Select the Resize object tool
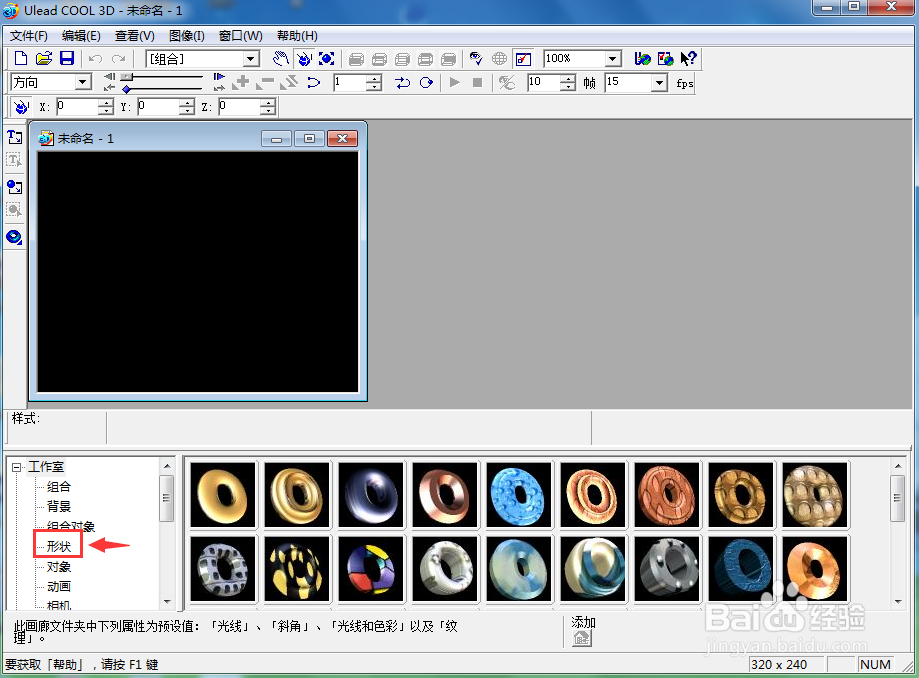The width and height of the screenshot is (919, 678). (x=326, y=59)
